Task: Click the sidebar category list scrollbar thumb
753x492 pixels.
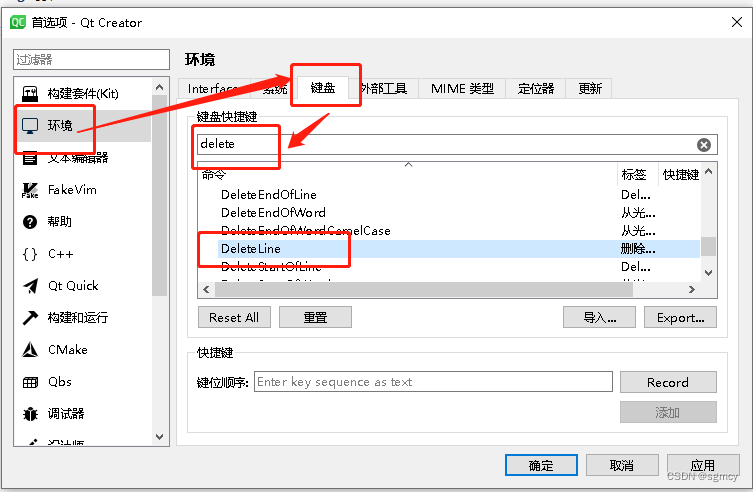Action: (x=160, y=196)
